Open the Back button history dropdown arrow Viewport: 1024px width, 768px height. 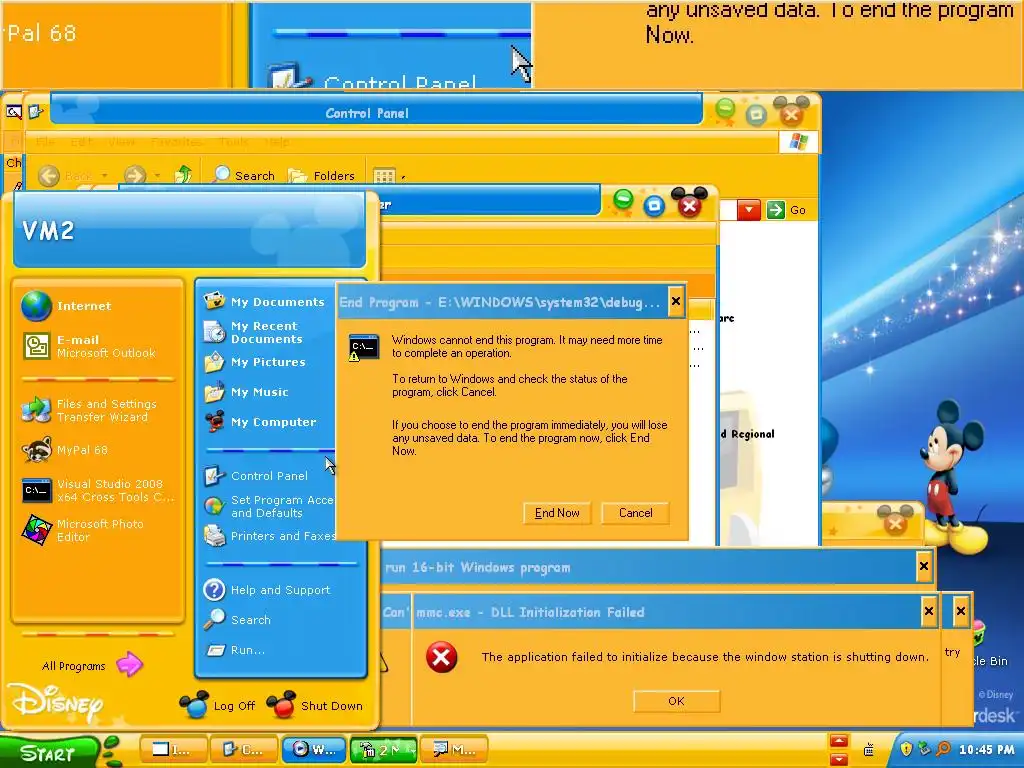[104, 176]
